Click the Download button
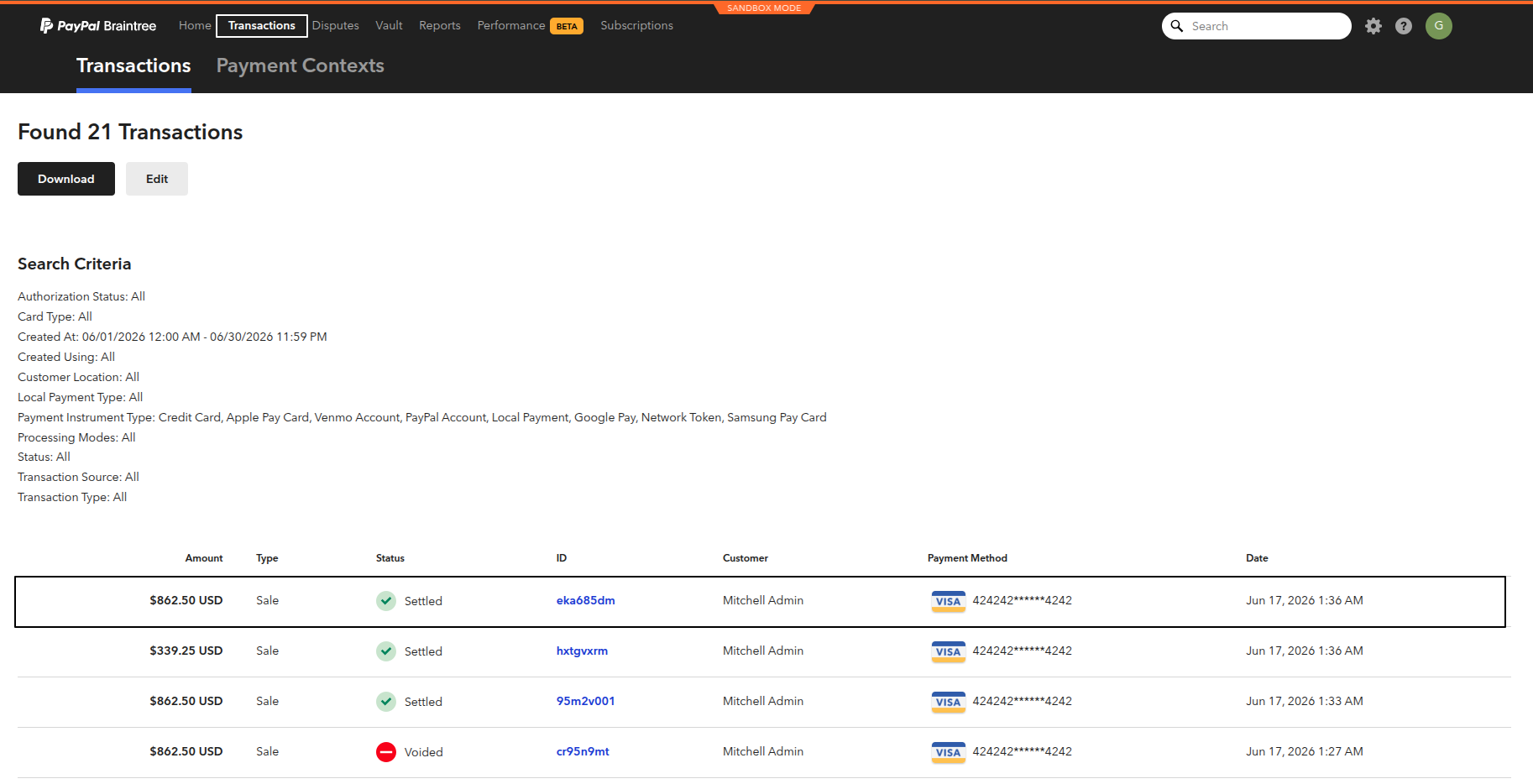Viewport: 1533px width, 784px height. click(66, 179)
